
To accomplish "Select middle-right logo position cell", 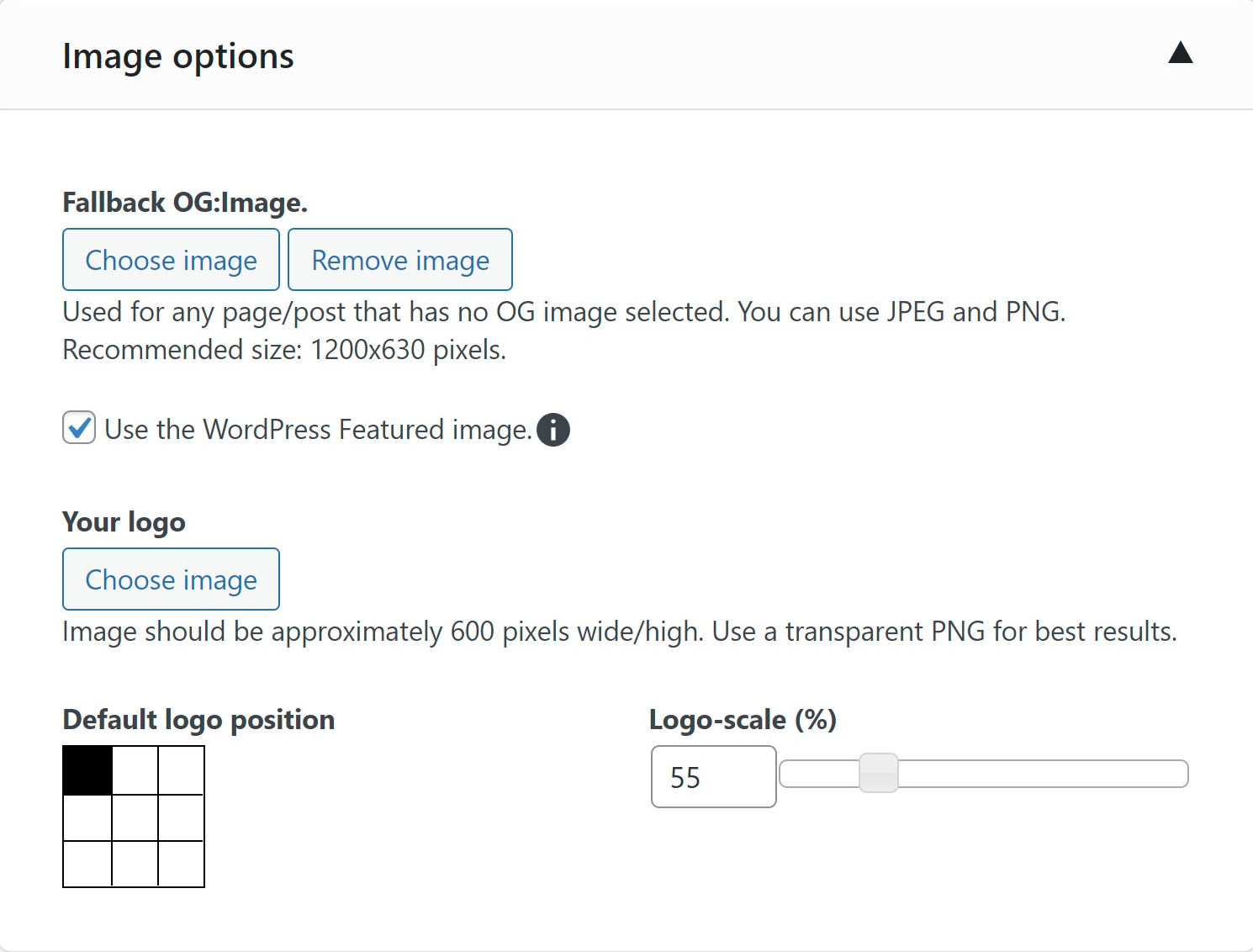I will 181,817.
